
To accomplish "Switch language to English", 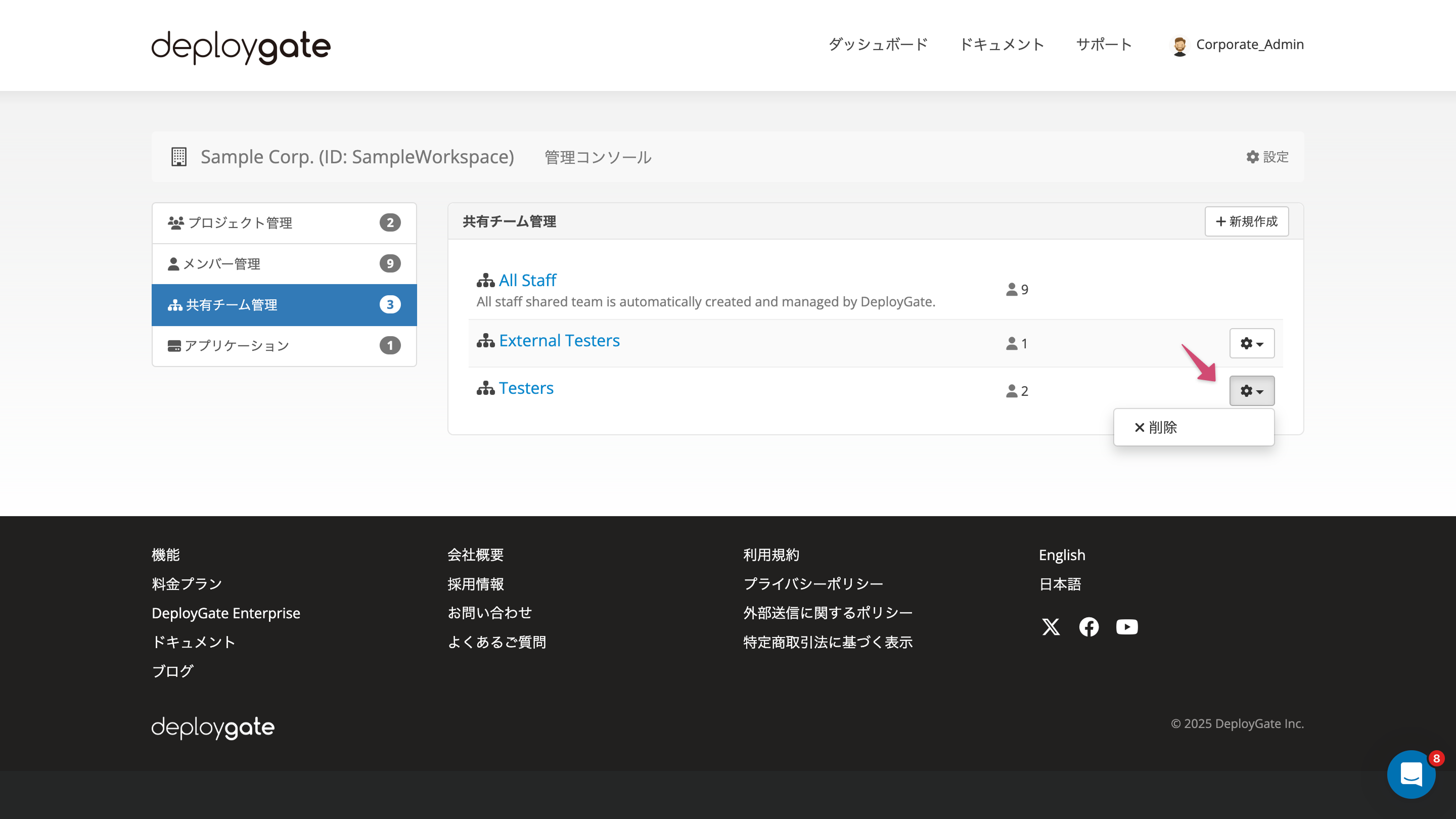I will pyautogui.click(x=1062, y=555).
